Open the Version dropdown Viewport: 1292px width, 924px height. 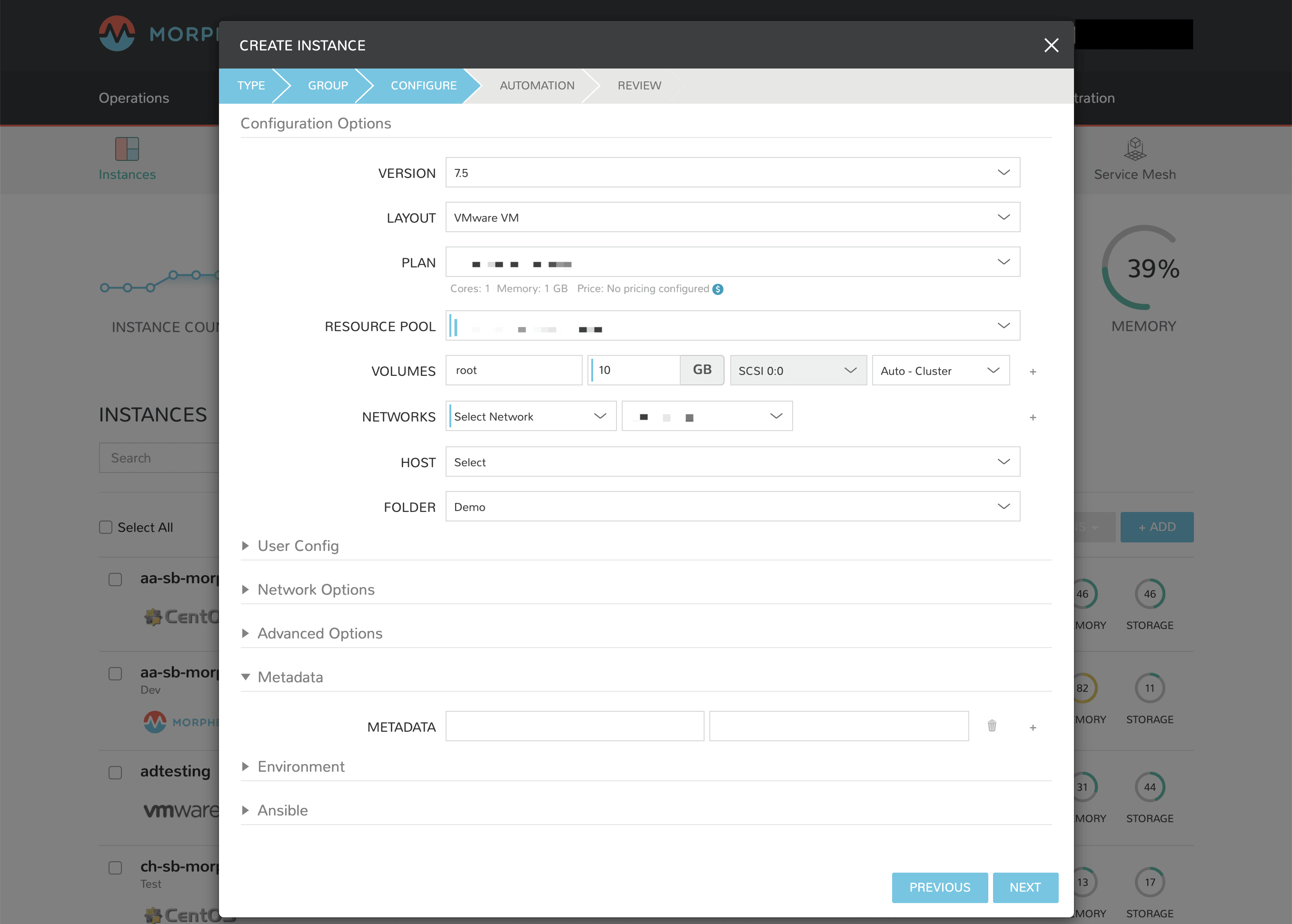732,172
